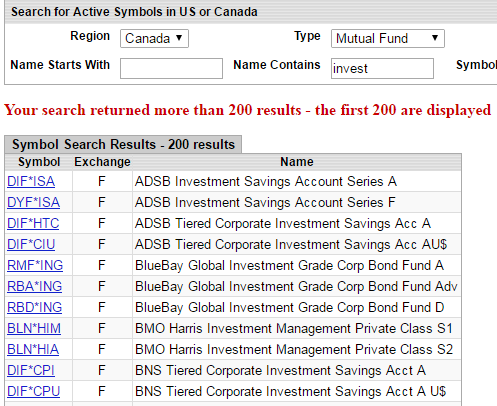Open the RBD*ING symbol link
This screenshot has height=406, width=497.
pyautogui.click(x=34, y=308)
